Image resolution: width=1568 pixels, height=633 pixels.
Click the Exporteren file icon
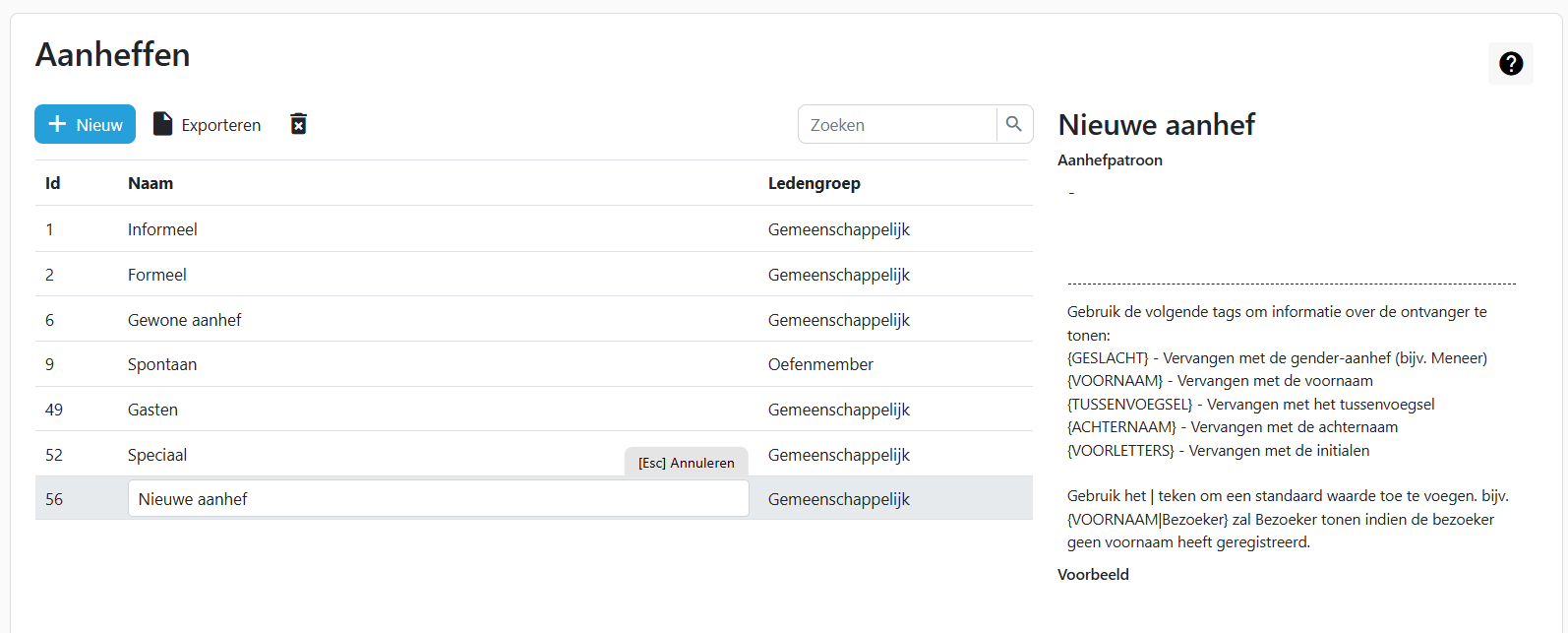pyautogui.click(x=162, y=124)
